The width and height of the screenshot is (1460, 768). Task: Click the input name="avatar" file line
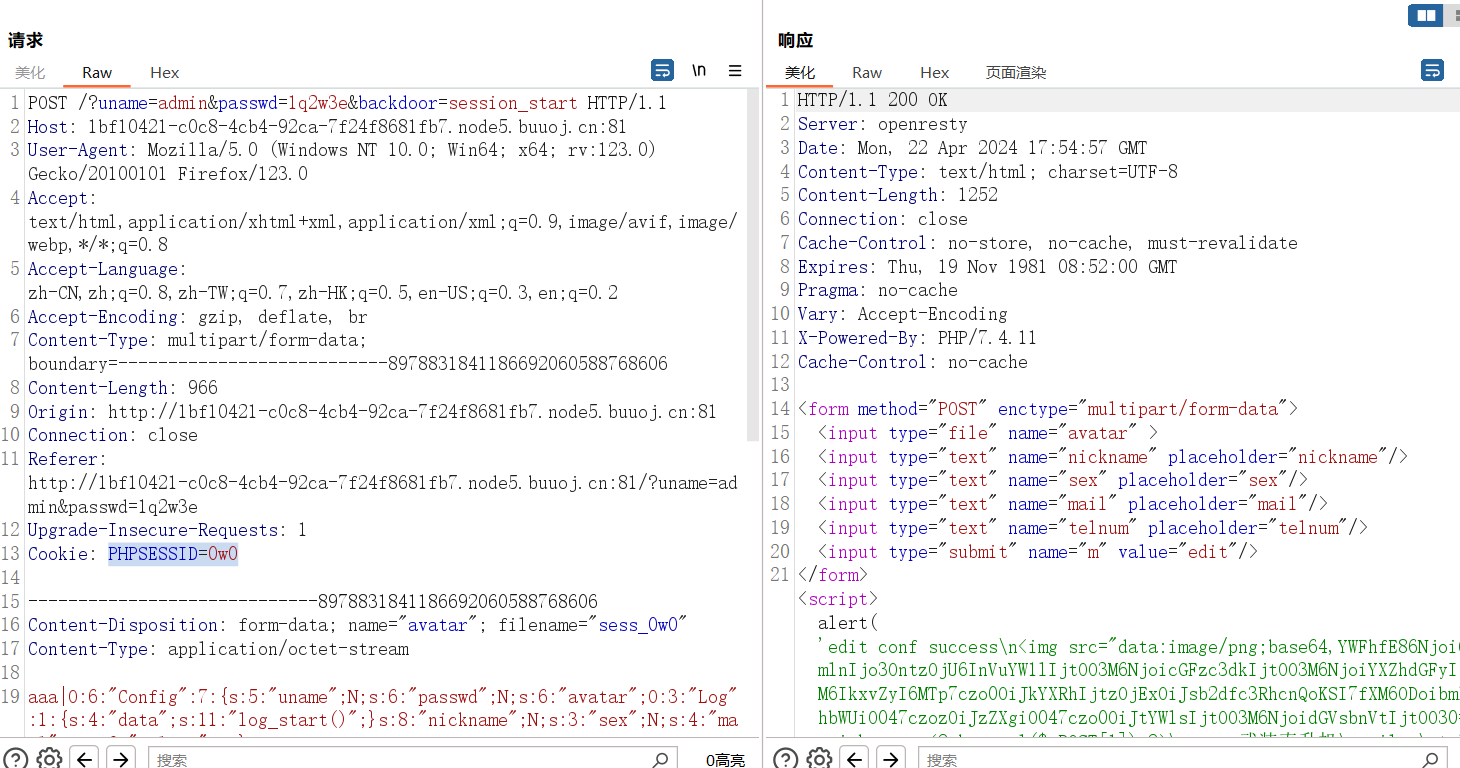(x=987, y=433)
